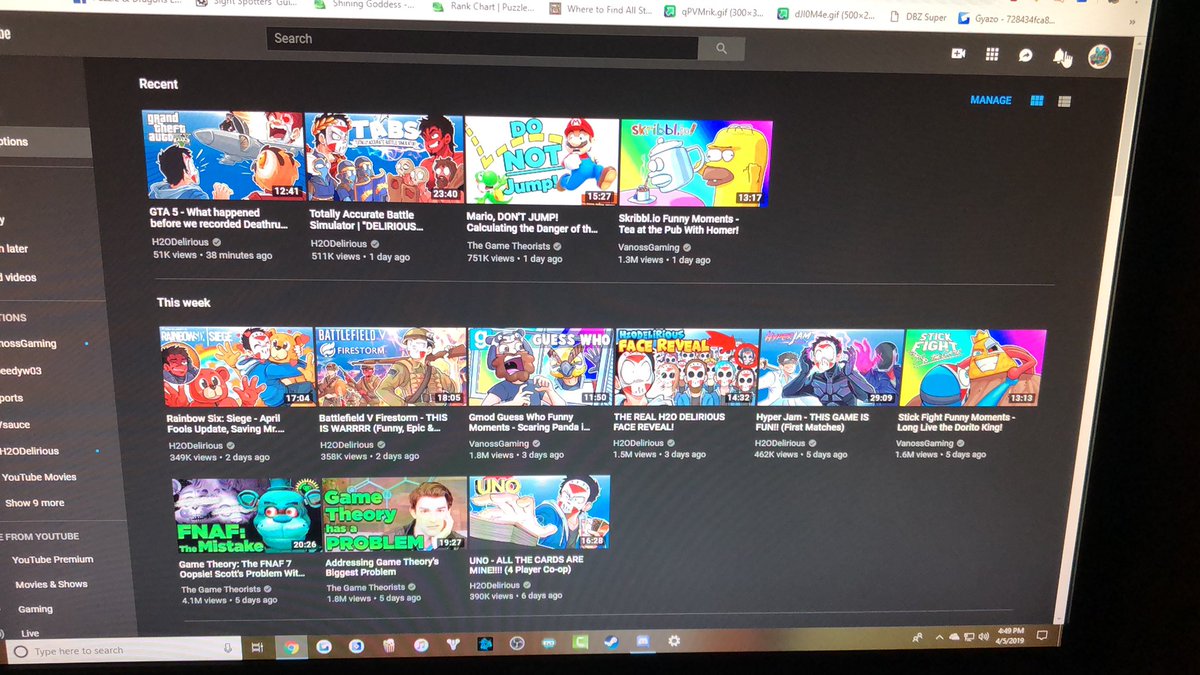Open Discord from the taskbar

pos(643,642)
